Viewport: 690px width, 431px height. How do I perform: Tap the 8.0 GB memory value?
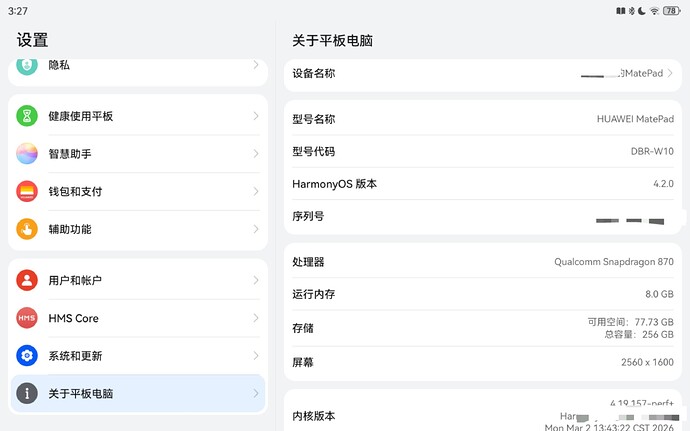click(x=659, y=294)
